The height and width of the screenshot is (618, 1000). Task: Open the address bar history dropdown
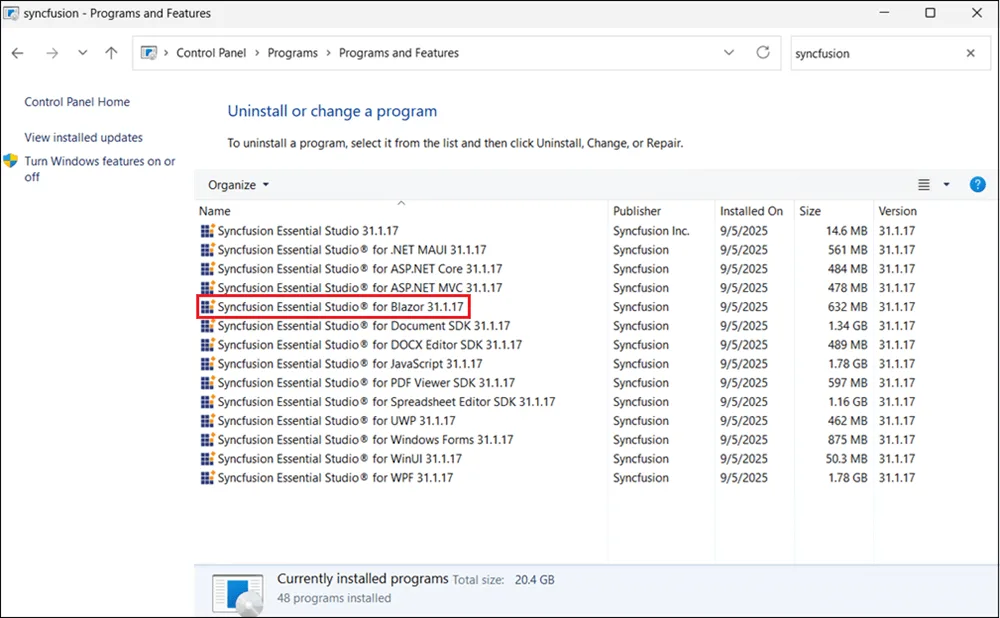click(x=729, y=53)
